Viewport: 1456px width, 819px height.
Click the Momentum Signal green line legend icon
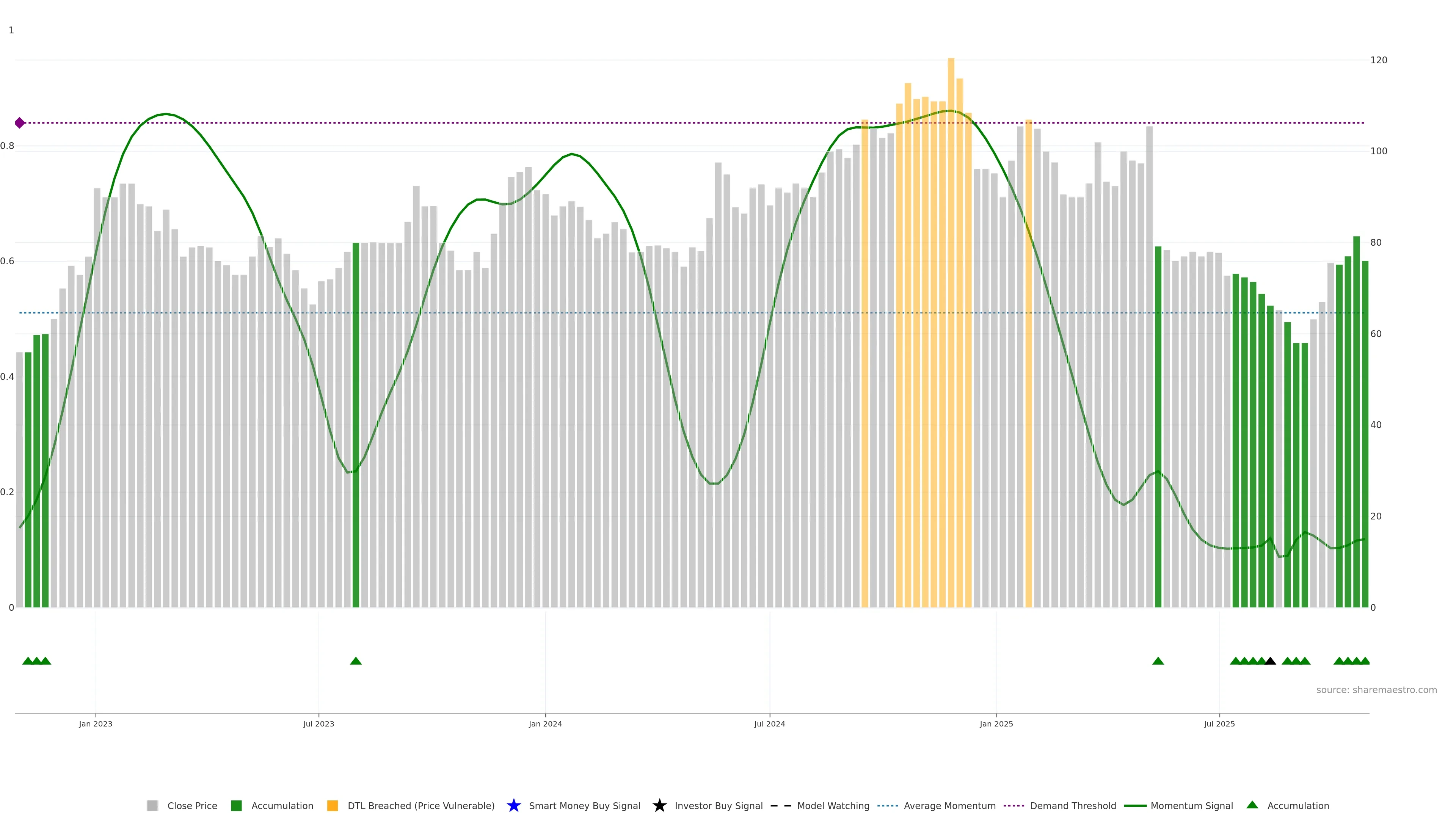(1135, 805)
